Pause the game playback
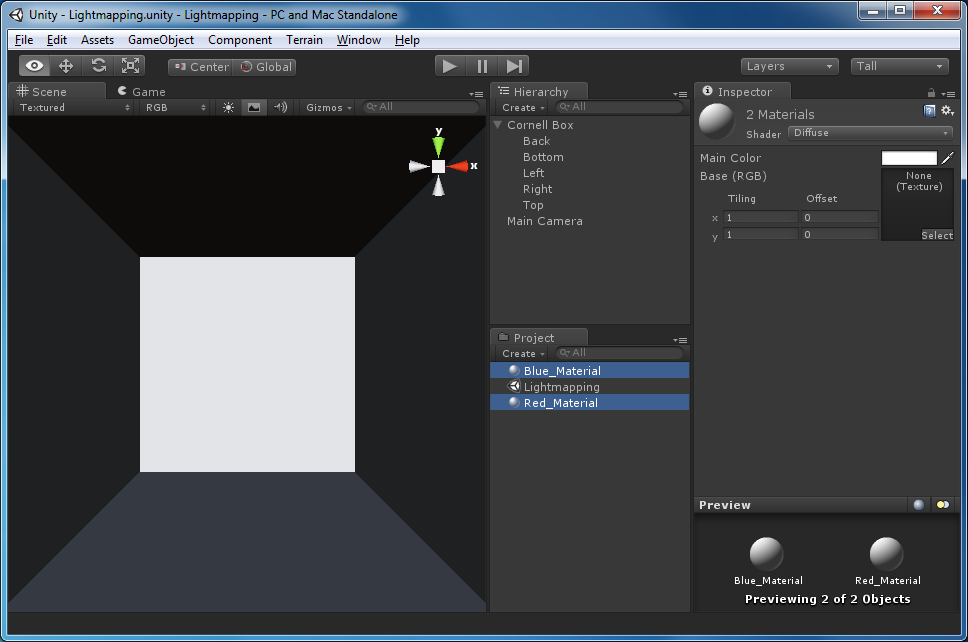968x642 pixels. (482, 66)
